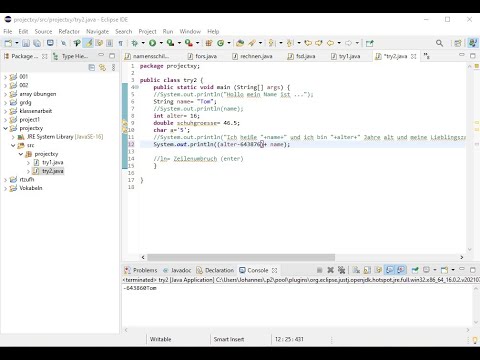The width and height of the screenshot is (480, 360).
Task: Toggle Show Console on Standard Error
Action: click(401, 270)
